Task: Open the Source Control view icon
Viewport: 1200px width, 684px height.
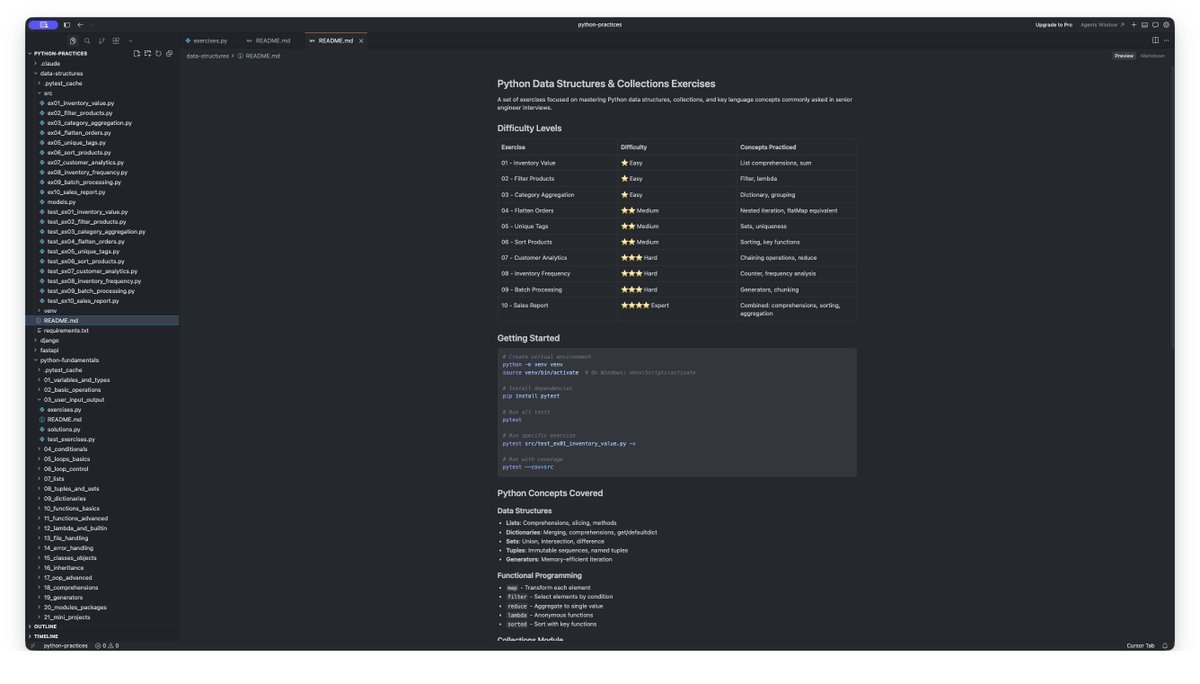Action: pyautogui.click(x=101, y=41)
